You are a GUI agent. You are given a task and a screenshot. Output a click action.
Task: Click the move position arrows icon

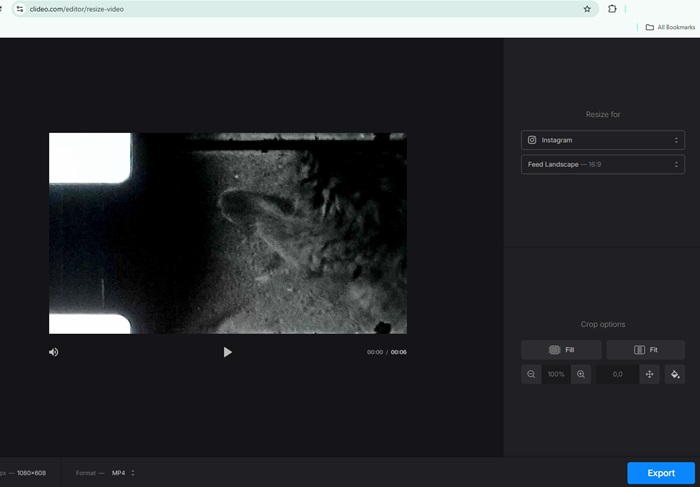(650, 374)
